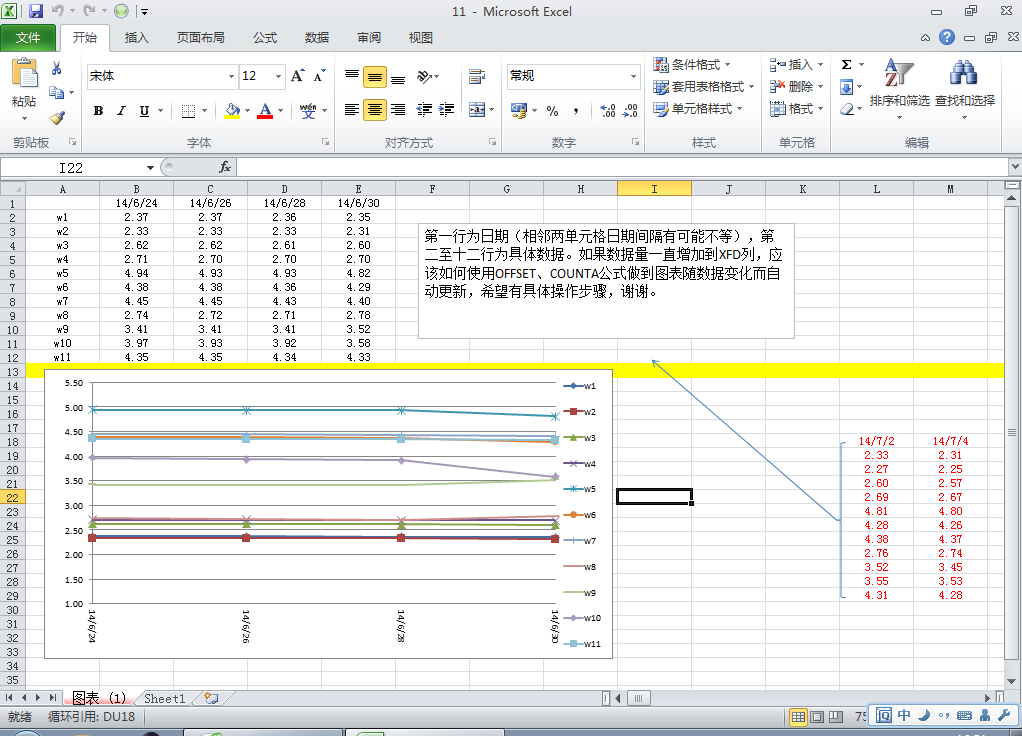1022x736 pixels.
Task: Increase font size with large A icon
Action: coord(297,76)
